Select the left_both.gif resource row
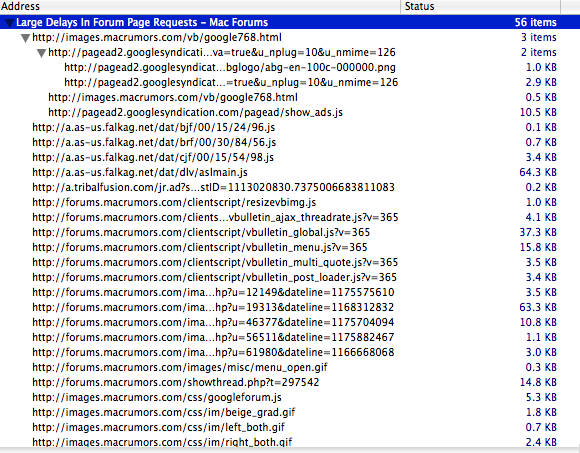Image resolution: width=580 pixels, height=453 pixels. click(290, 427)
